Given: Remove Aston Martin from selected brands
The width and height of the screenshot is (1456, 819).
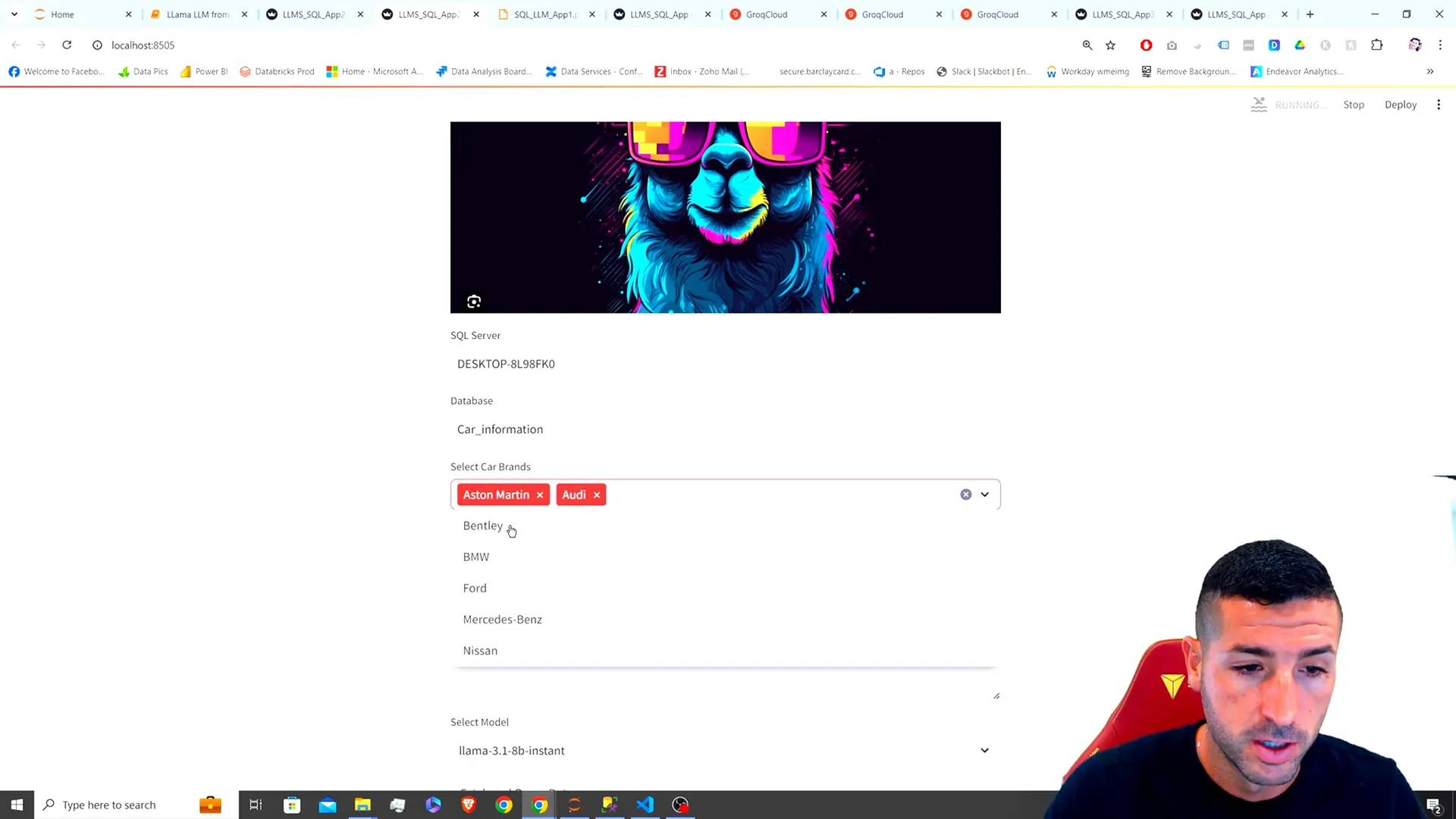Looking at the screenshot, I should pyautogui.click(x=540, y=494).
